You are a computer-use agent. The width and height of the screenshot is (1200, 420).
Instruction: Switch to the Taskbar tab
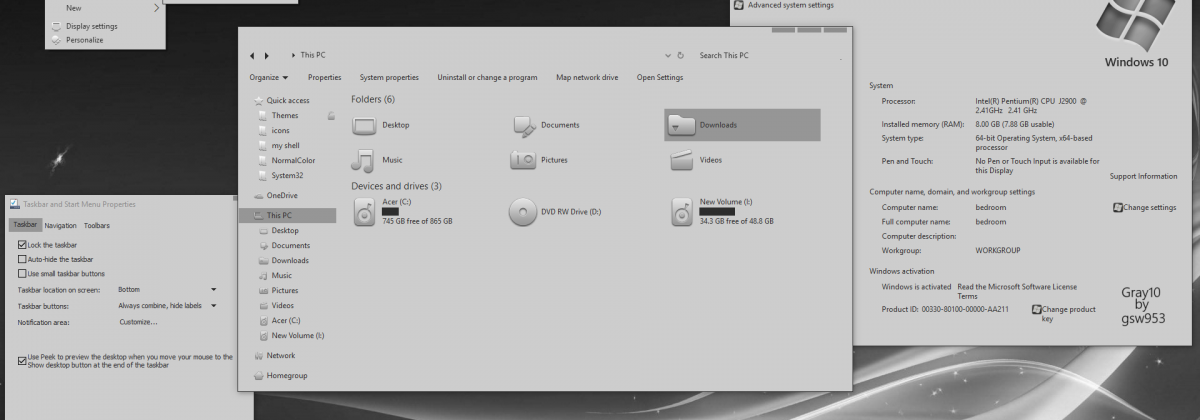[x=25, y=225]
